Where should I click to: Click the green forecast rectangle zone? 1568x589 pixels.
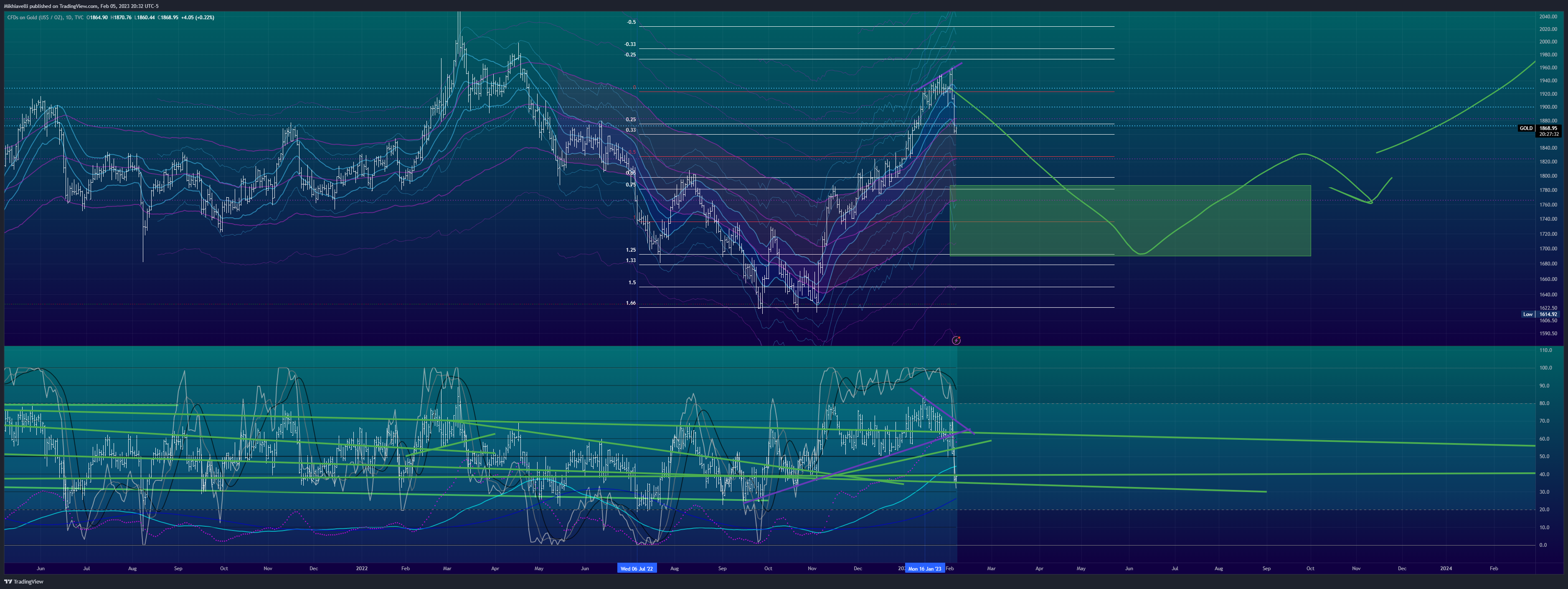(1130, 220)
